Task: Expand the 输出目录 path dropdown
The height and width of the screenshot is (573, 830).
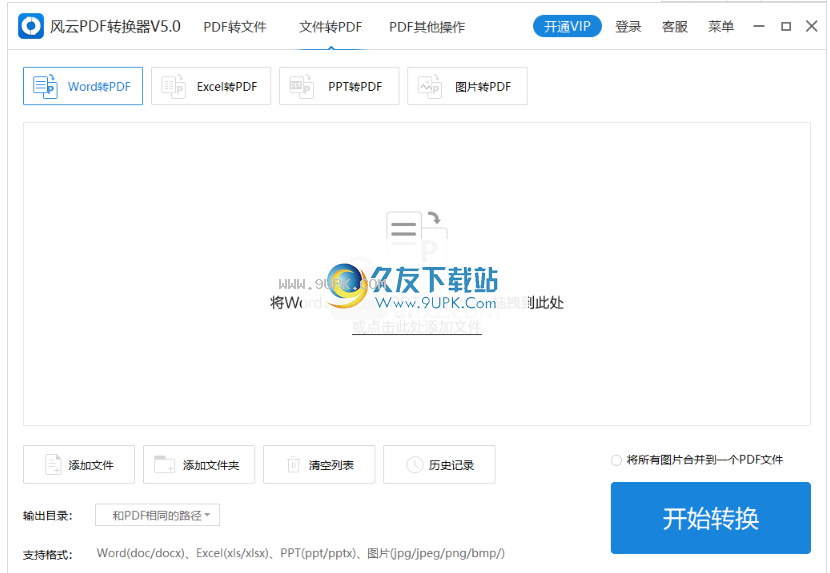Action: [157, 515]
